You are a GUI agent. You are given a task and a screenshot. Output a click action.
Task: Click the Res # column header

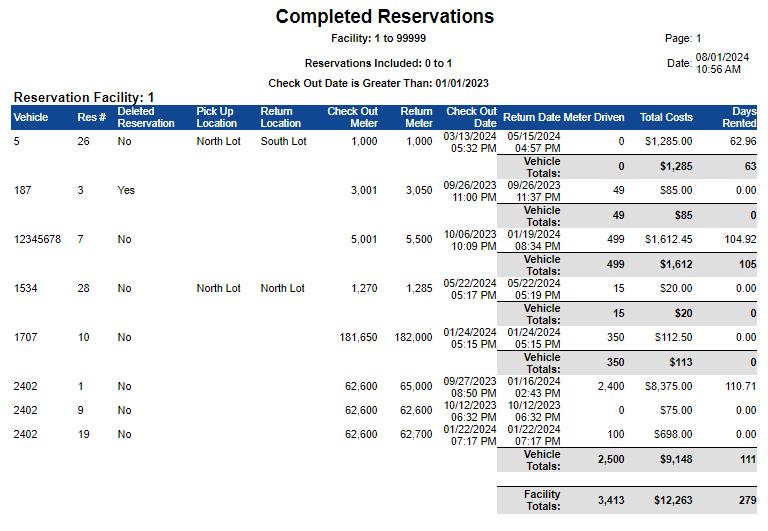coord(92,117)
